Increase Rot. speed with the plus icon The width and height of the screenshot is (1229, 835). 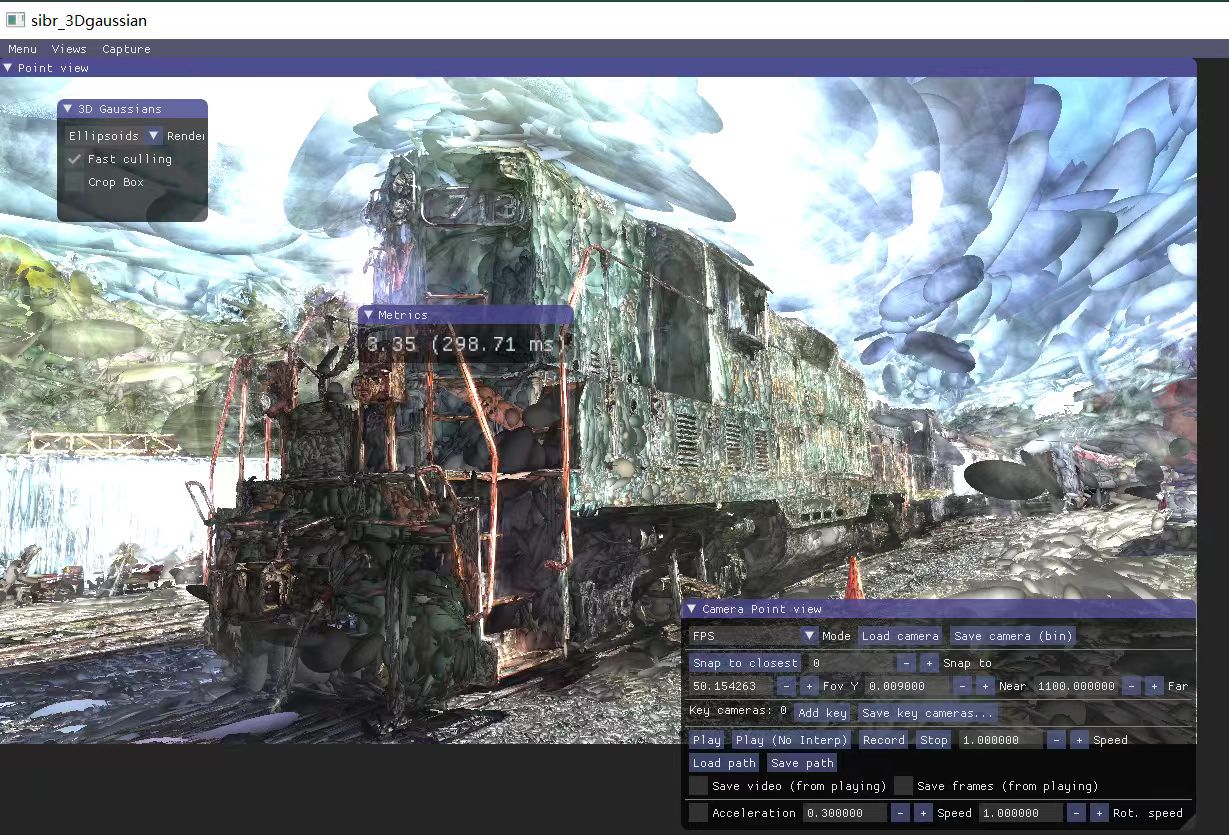[x=1099, y=813]
